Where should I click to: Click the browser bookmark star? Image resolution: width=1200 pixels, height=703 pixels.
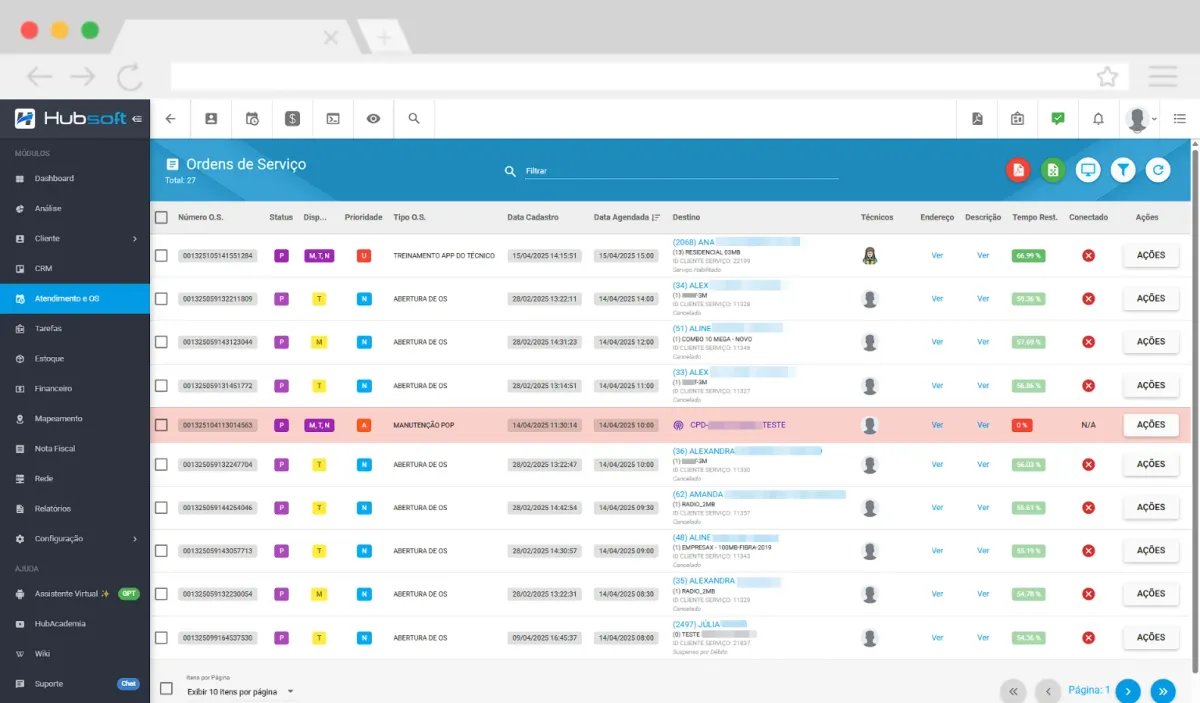1107,76
